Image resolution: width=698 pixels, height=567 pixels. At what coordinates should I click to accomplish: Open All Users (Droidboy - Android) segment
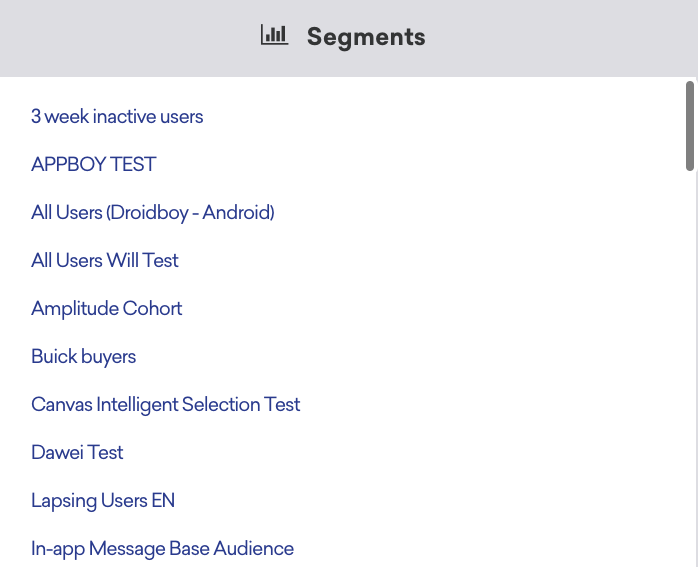click(152, 213)
